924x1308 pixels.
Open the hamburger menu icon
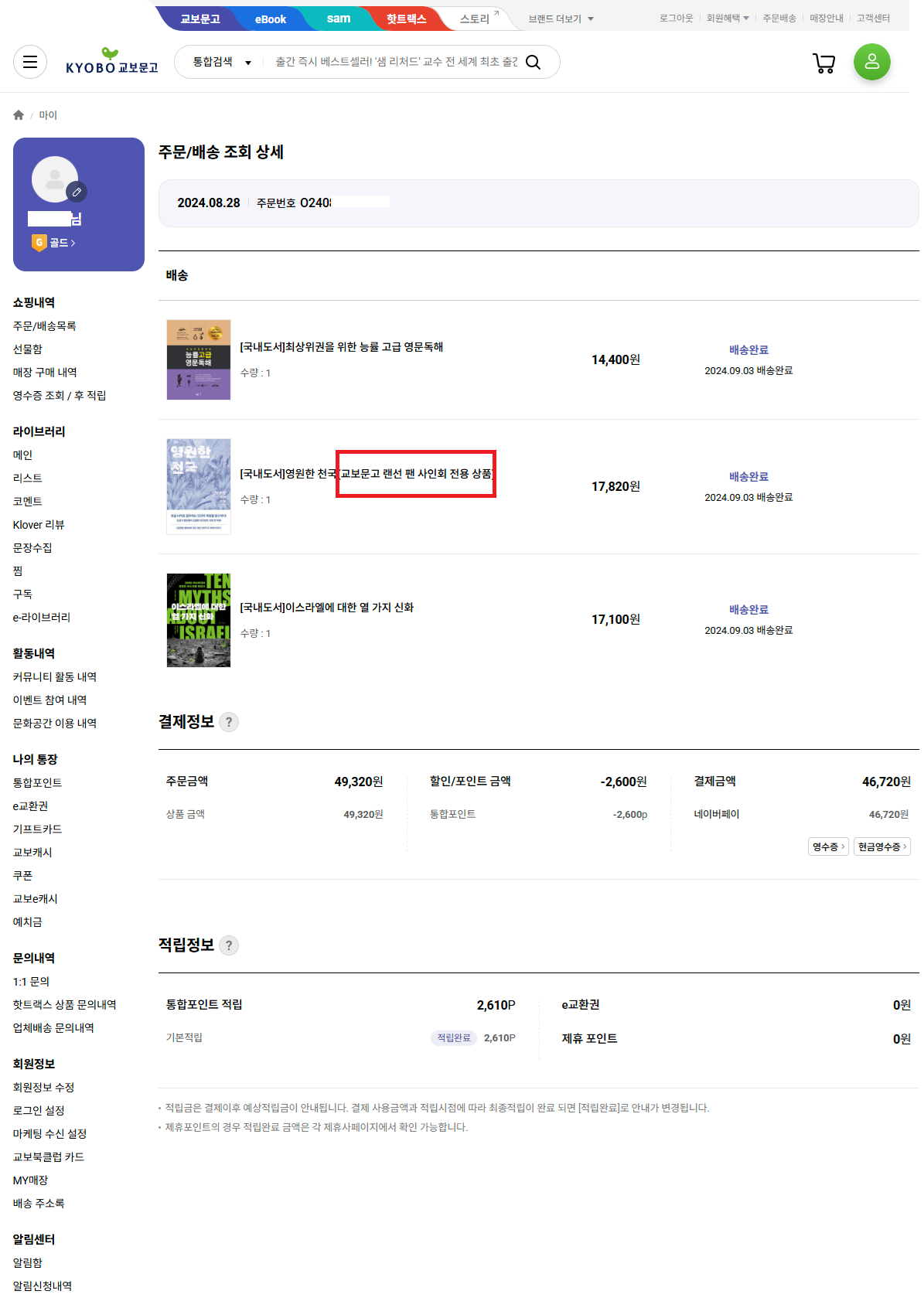(x=30, y=62)
